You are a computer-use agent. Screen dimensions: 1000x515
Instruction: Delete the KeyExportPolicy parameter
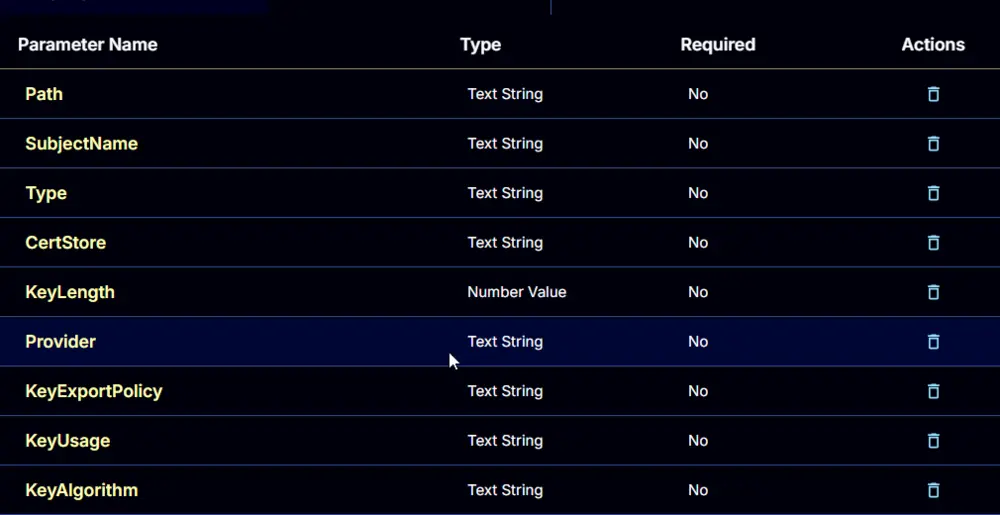tap(933, 391)
